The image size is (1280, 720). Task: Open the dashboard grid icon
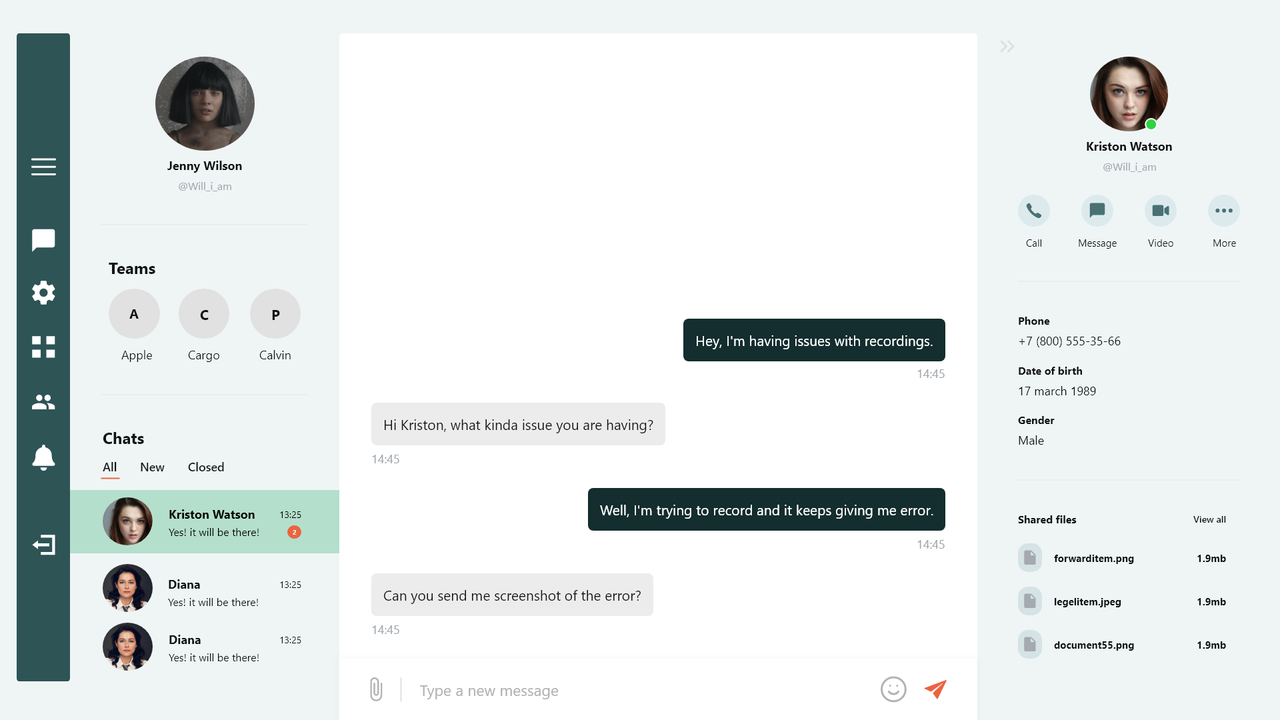tap(43, 346)
